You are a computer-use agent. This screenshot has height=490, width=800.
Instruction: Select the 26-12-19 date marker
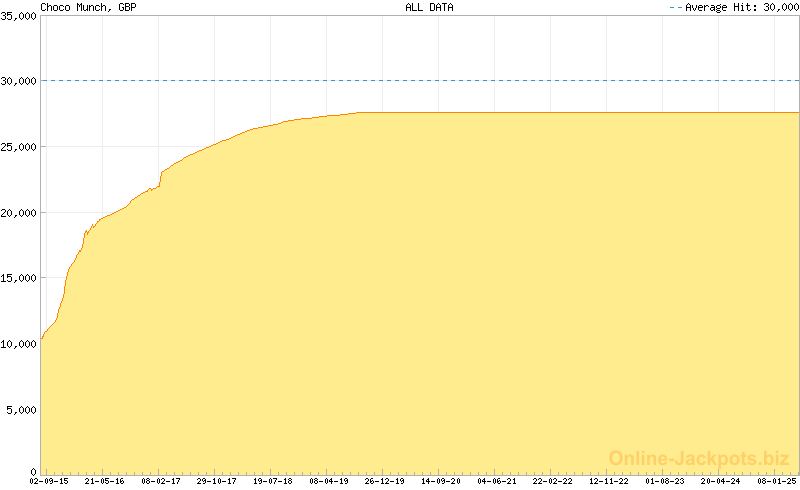385,481
